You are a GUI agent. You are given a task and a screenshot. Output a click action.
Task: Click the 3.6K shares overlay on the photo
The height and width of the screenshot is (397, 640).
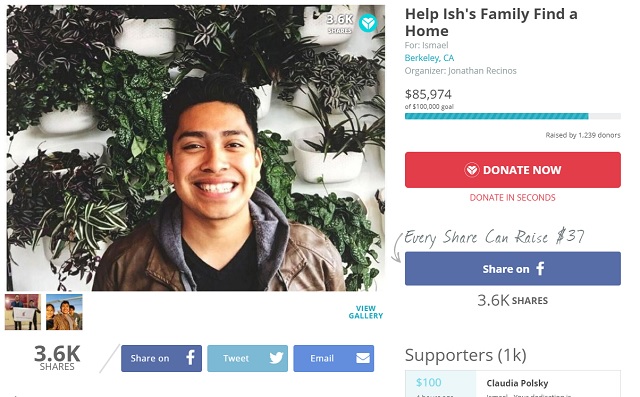(340, 24)
